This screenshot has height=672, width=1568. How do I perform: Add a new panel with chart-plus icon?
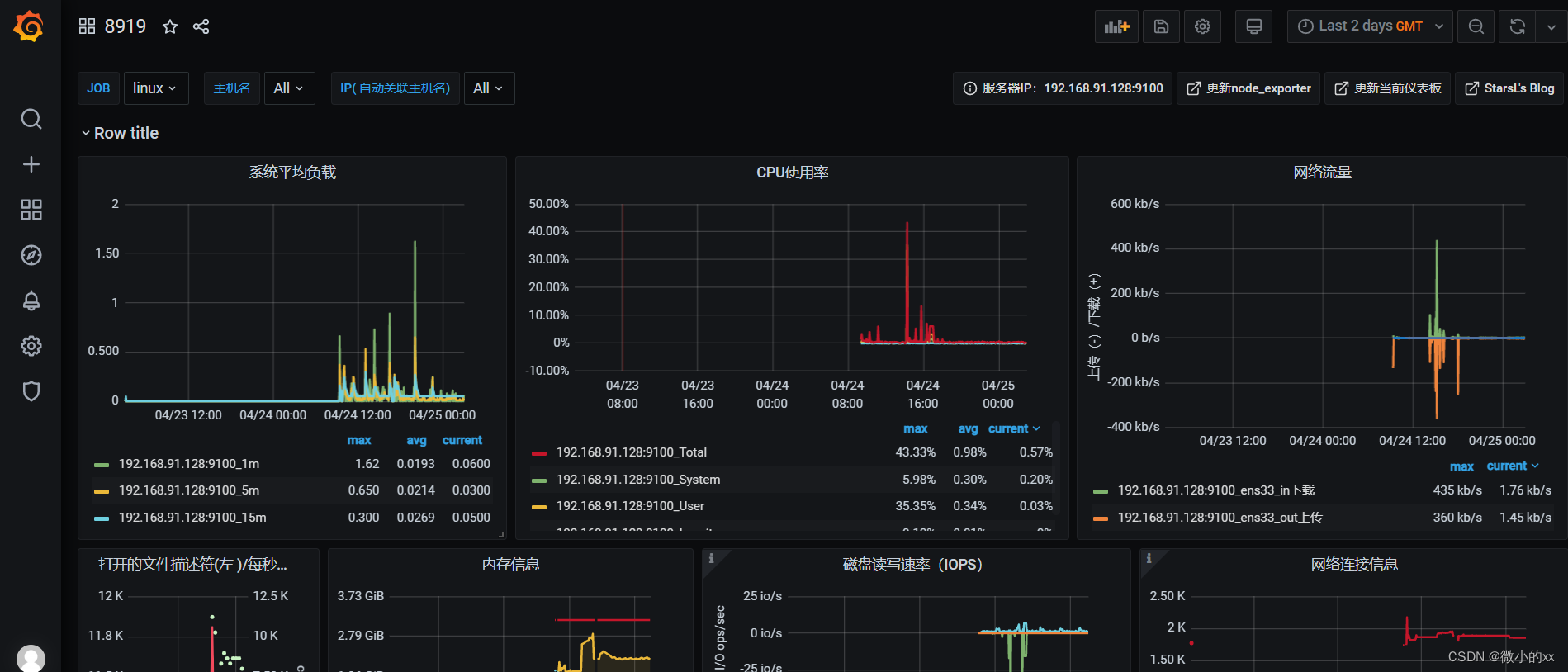[x=1116, y=26]
